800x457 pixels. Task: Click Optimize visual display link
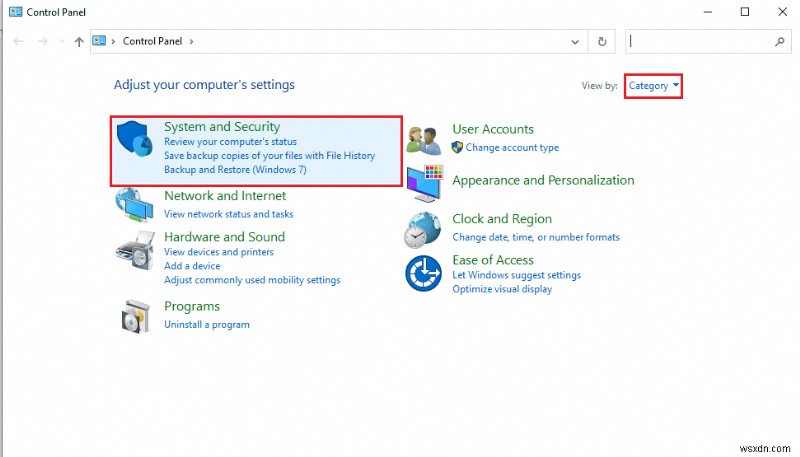[x=502, y=289]
